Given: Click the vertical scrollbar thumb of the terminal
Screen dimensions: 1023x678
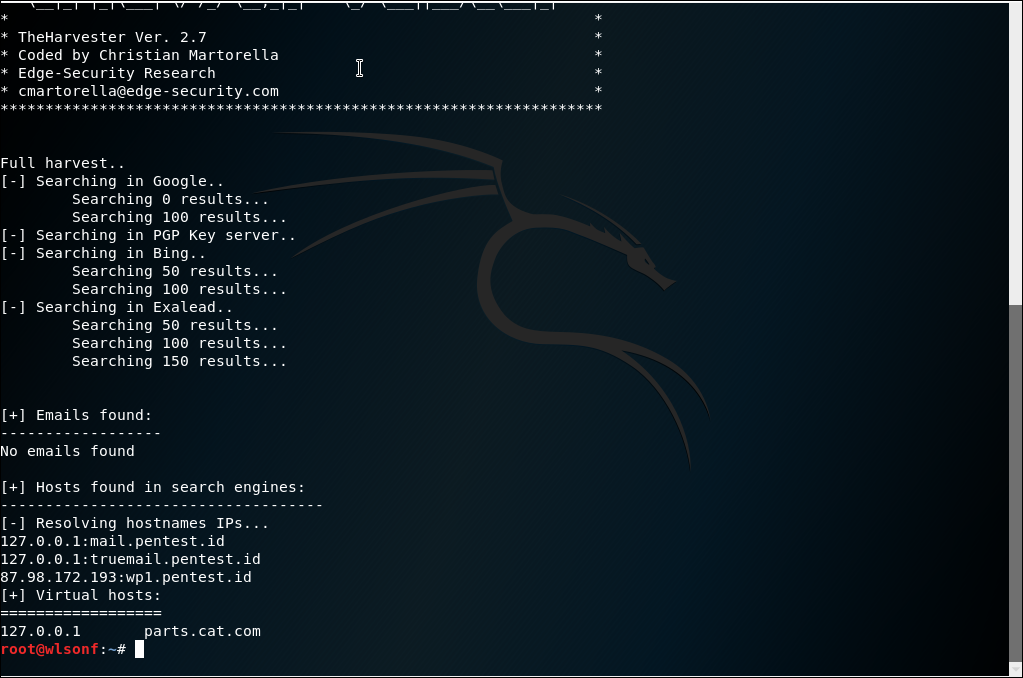Looking at the screenshot, I should point(1015,483).
